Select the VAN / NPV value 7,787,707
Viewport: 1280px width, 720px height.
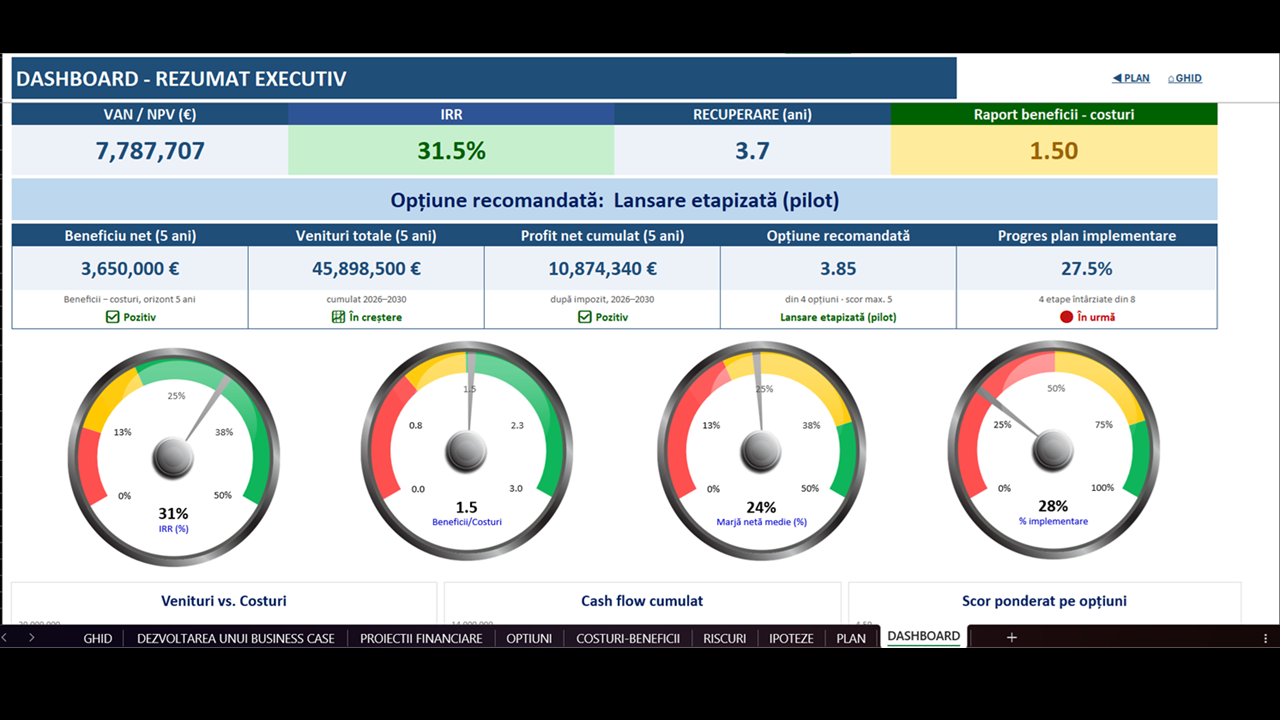tap(150, 151)
